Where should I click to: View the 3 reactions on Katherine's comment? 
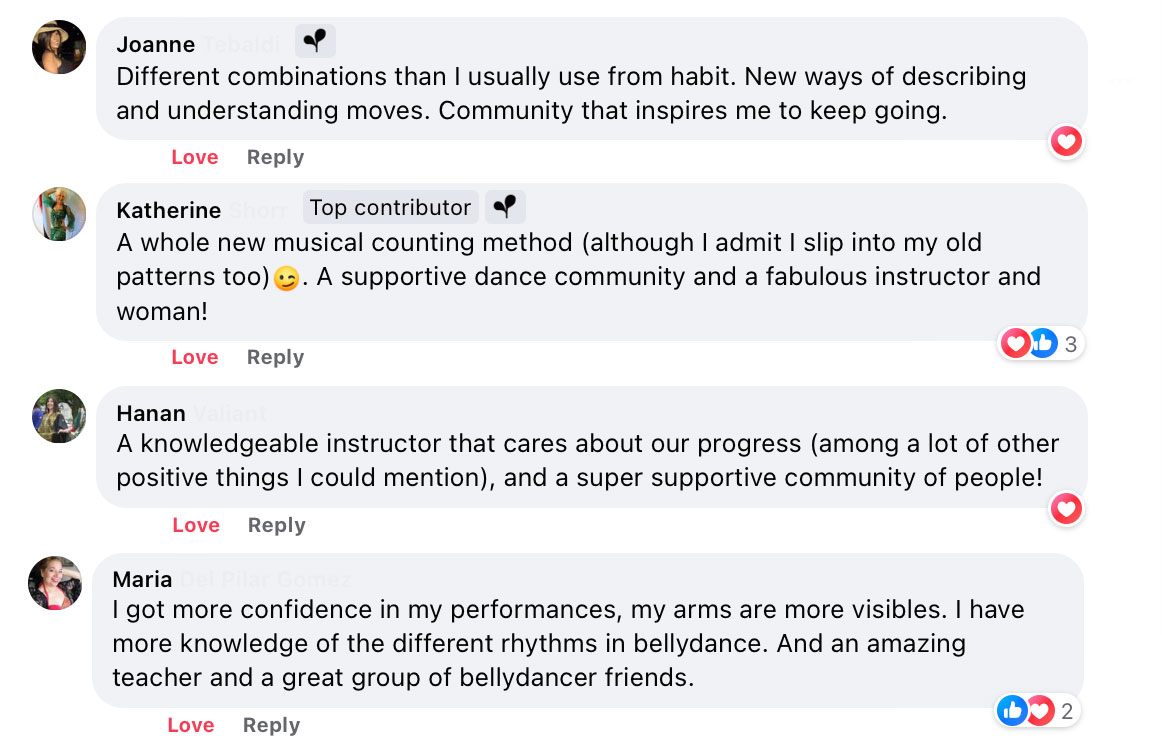[x=1040, y=344]
